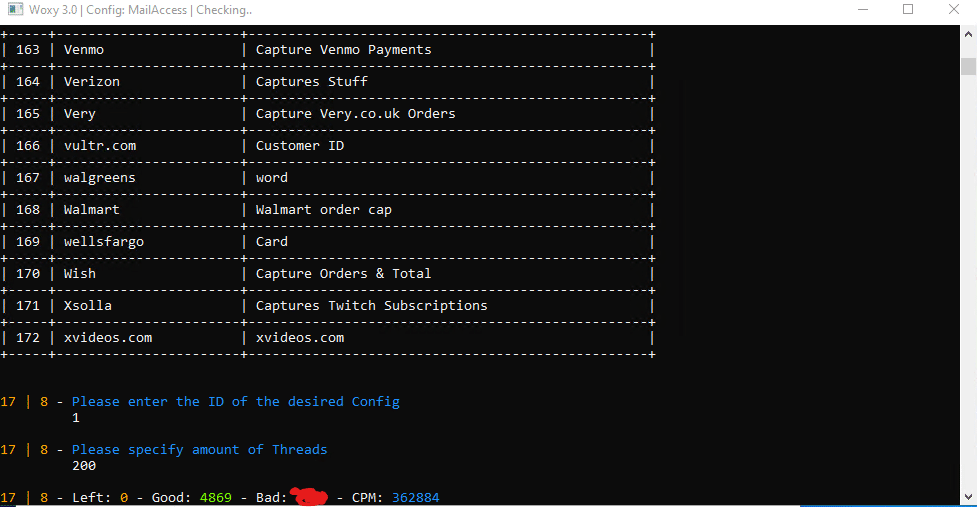Click the 'Venmo' name cell
977x507 pixels.
click(x=83, y=50)
